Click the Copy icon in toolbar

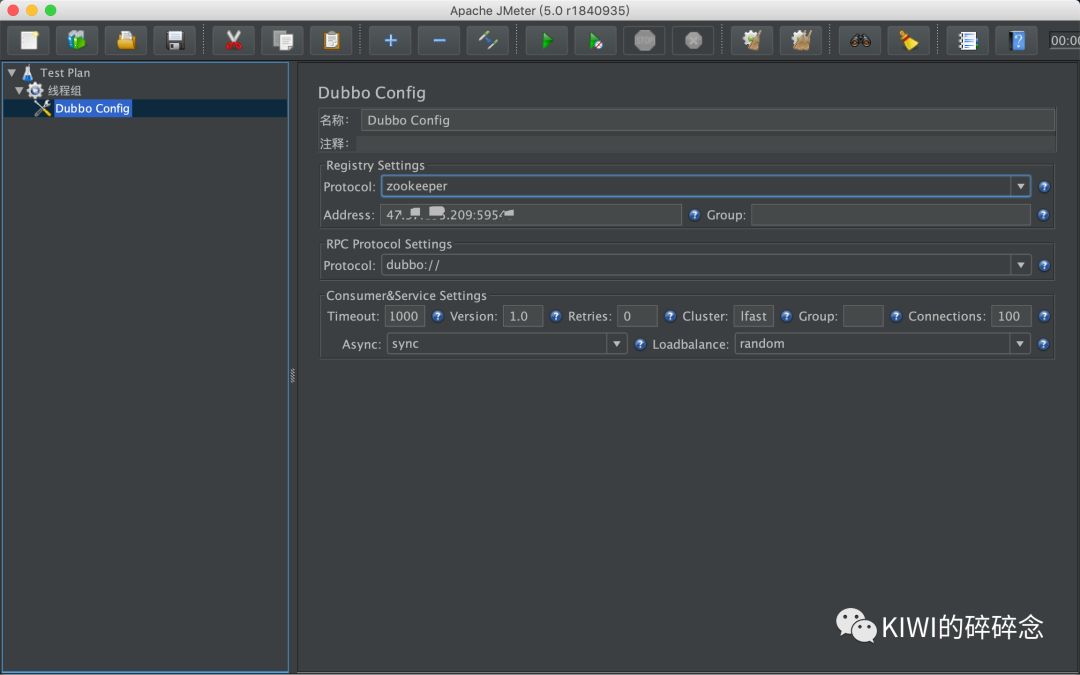point(282,41)
